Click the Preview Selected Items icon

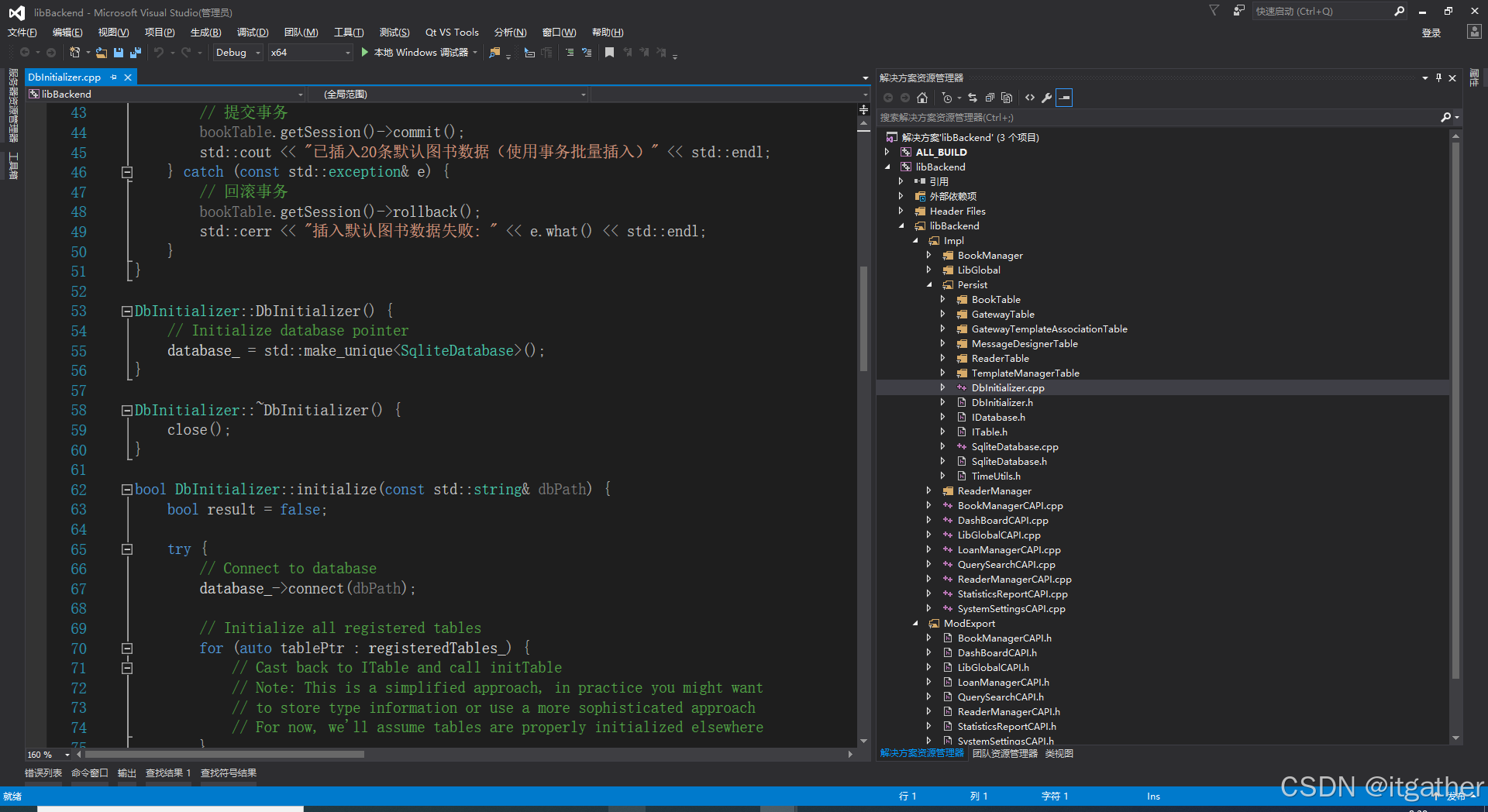tap(1065, 98)
